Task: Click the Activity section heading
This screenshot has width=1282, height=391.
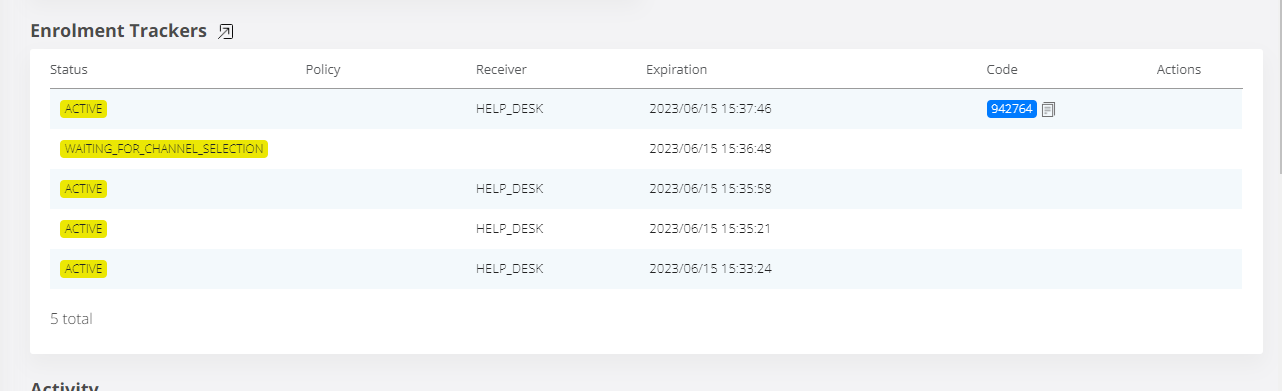Action: point(64,386)
